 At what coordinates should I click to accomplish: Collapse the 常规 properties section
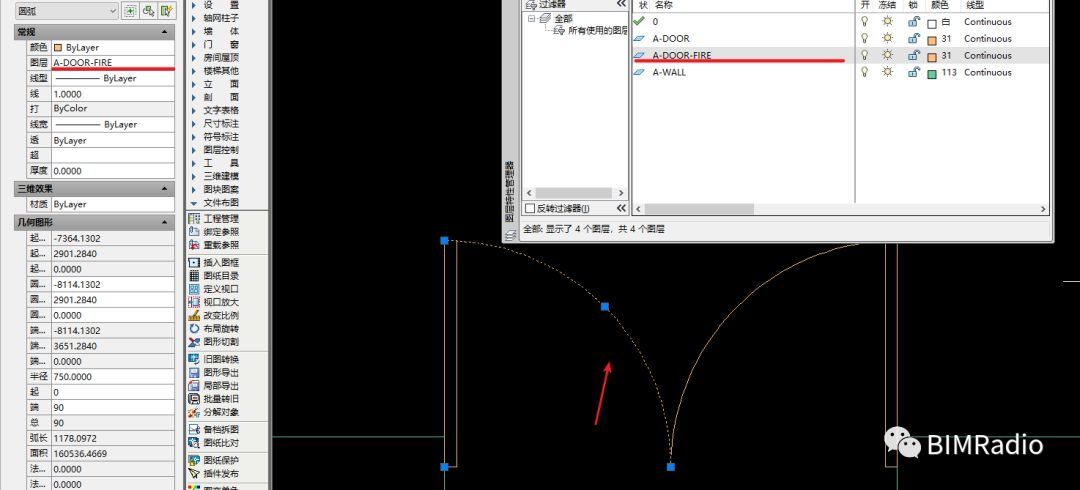(x=164, y=32)
